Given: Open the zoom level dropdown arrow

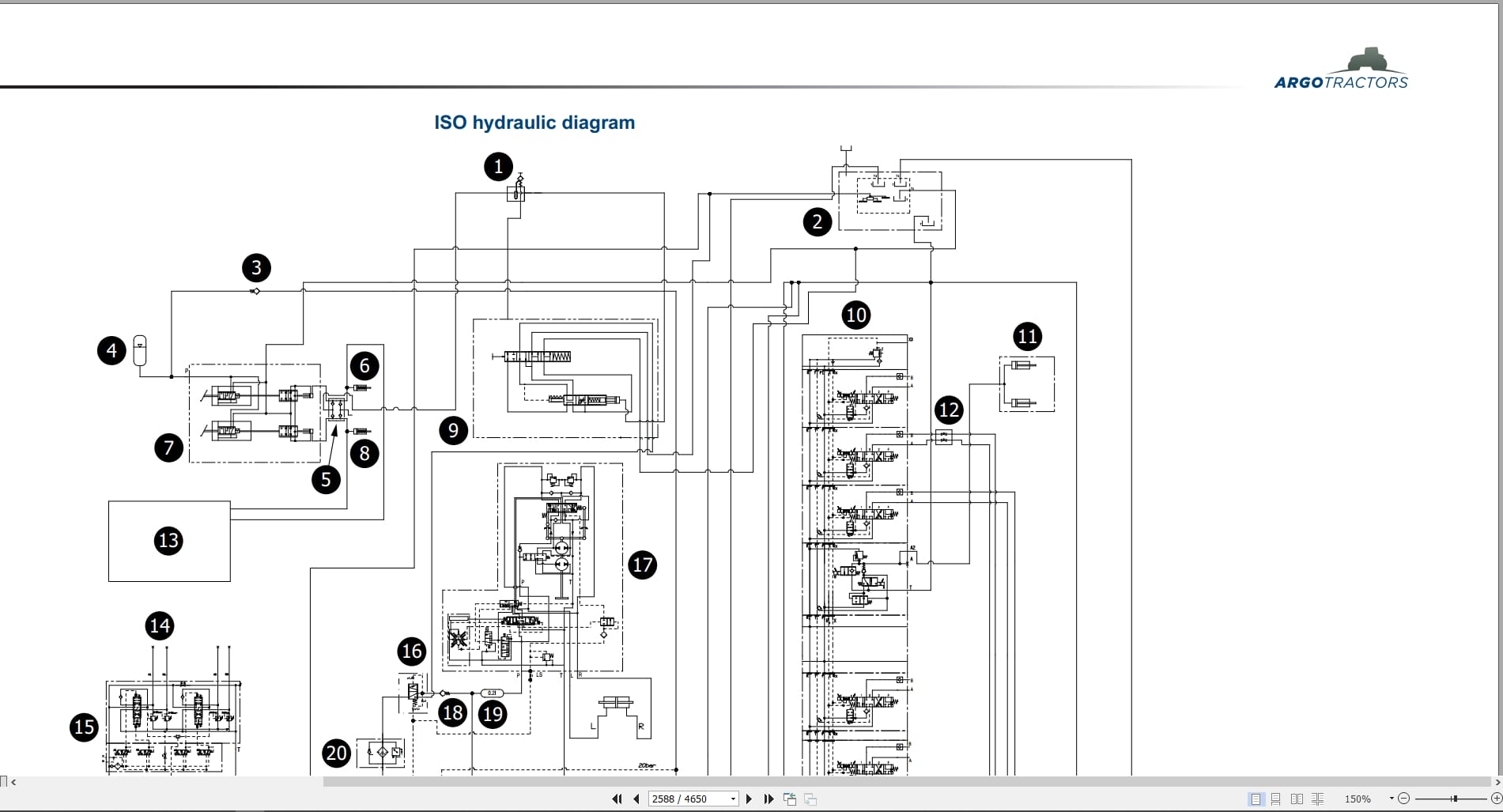Looking at the screenshot, I should pyautogui.click(x=1391, y=799).
